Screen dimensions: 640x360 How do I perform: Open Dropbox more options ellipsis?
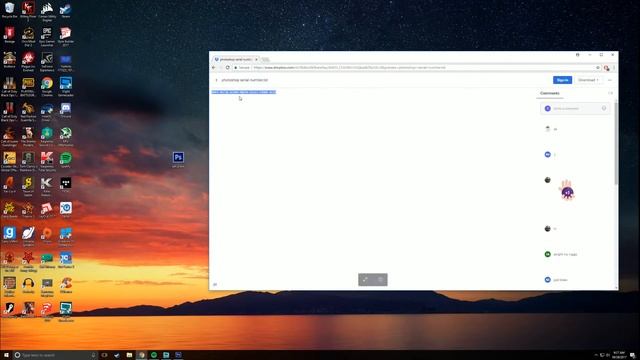point(610,80)
